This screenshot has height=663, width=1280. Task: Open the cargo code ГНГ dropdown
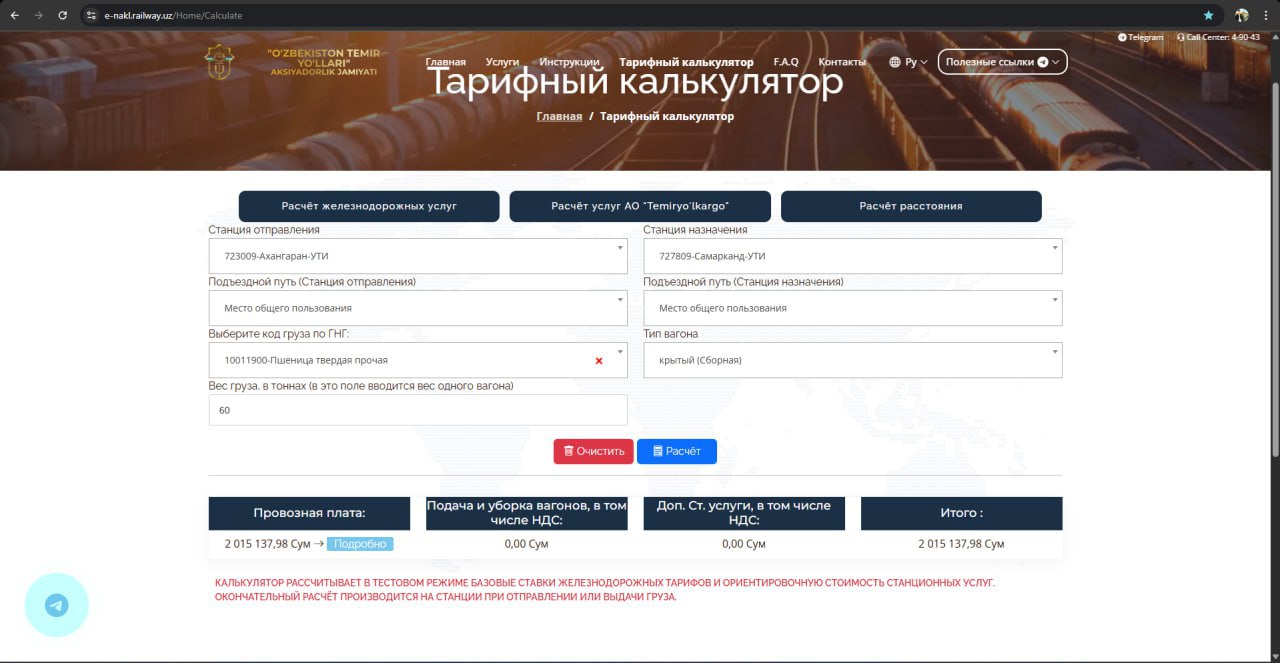418,360
